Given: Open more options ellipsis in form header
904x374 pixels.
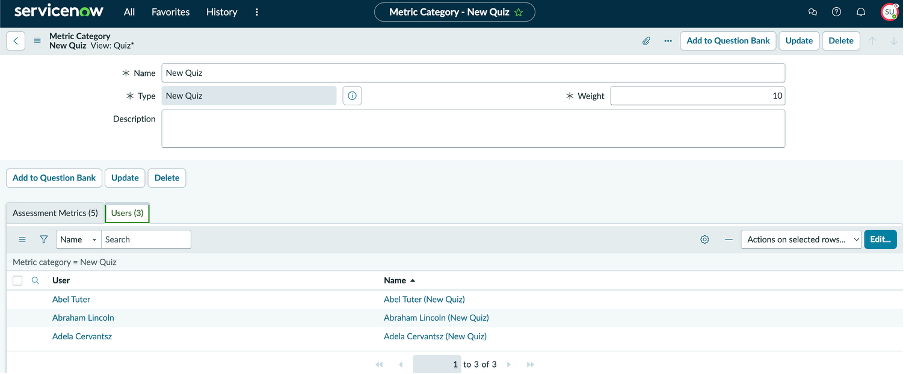Looking at the screenshot, I should click(x=668, y=41).
